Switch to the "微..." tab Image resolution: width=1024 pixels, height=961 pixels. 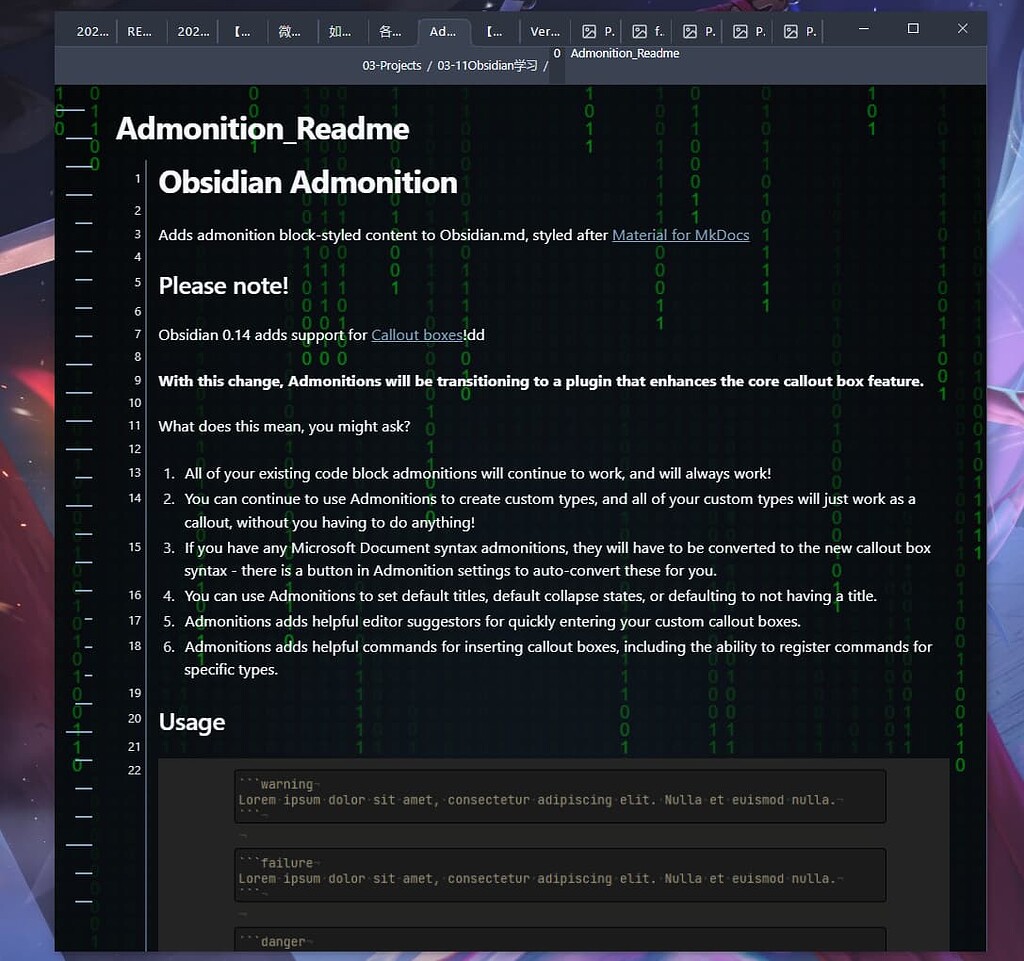click(x=290, y=31)
